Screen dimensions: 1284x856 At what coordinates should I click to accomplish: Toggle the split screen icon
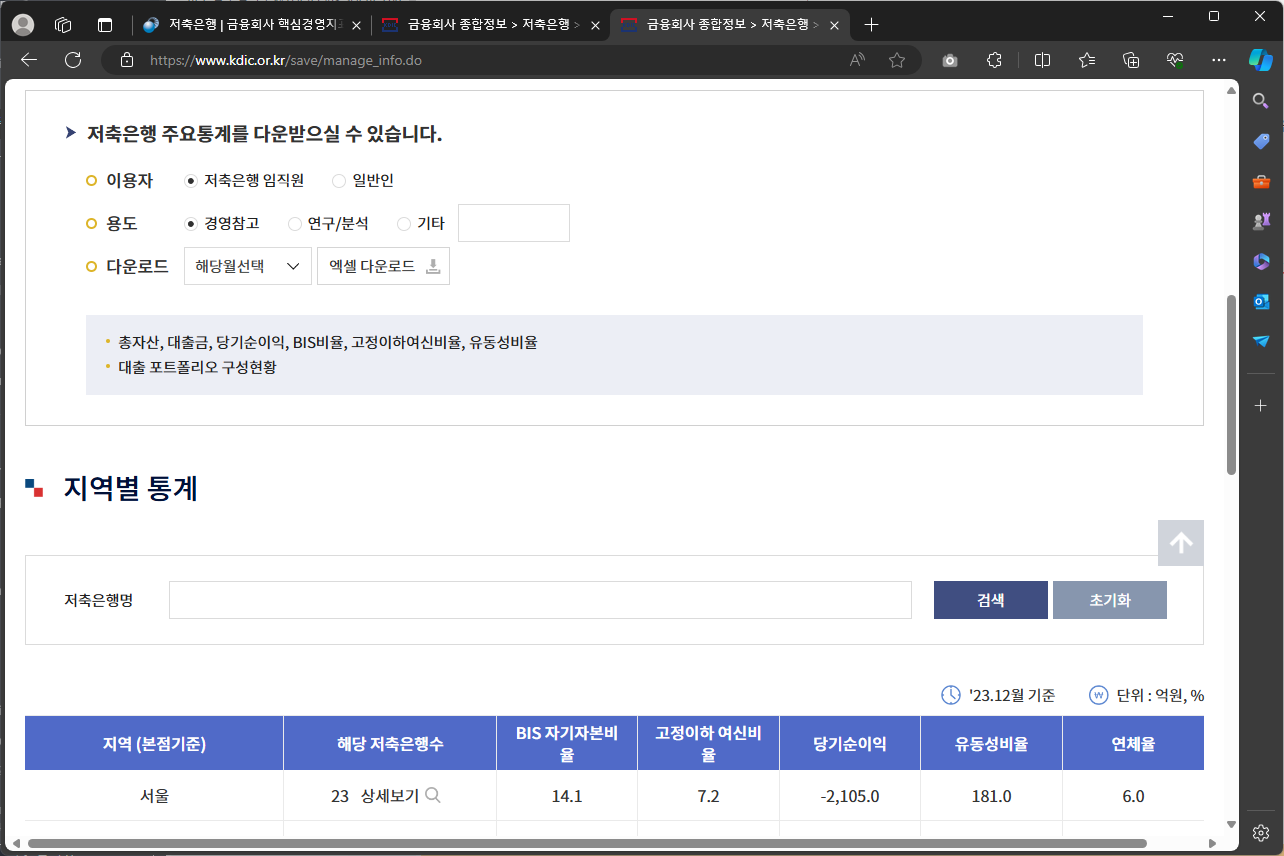pos(1042,60)
